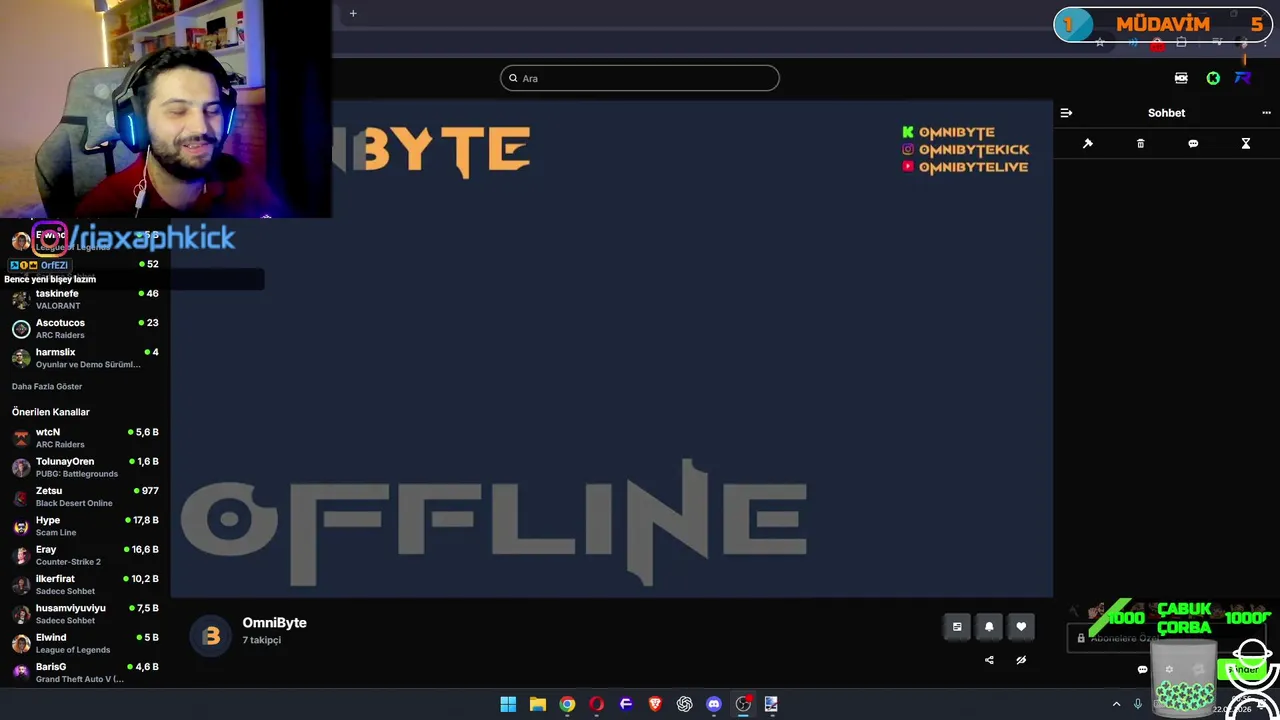Open Elwind in the Önerilen Kanallar list
The width and height of the screenshot is (1280, 720).
pyautogui.click(x=85, y=643)
